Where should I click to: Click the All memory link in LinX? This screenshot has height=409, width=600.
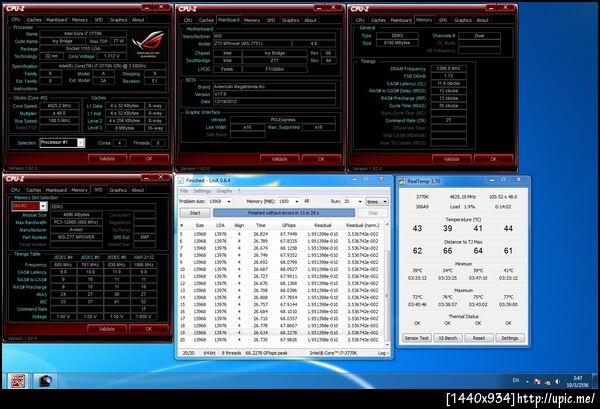point(307,201)
